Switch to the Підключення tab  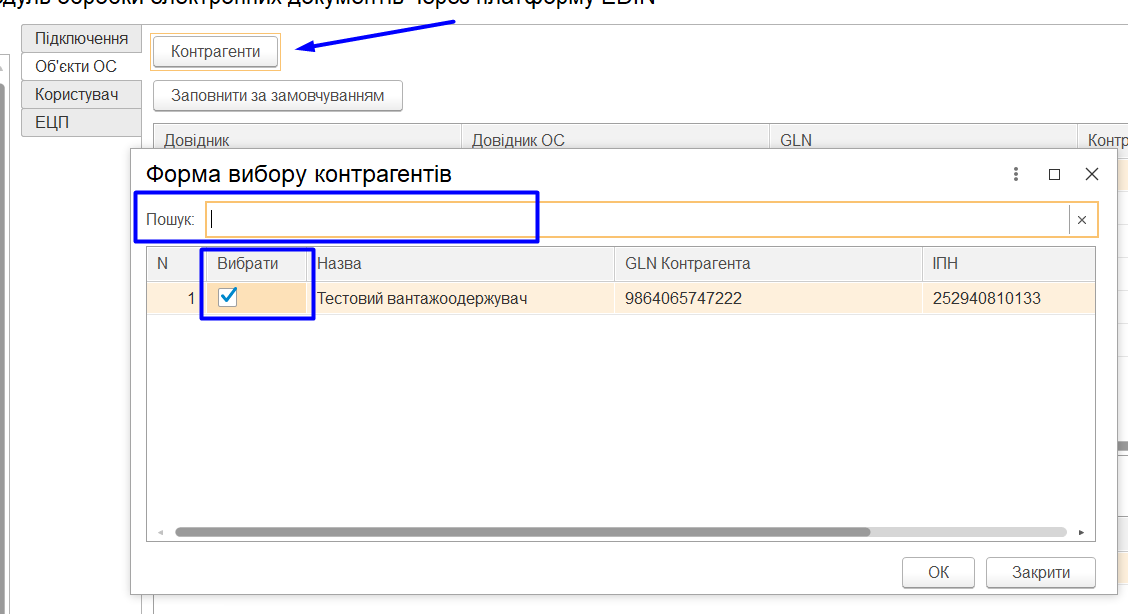(81, 38)
